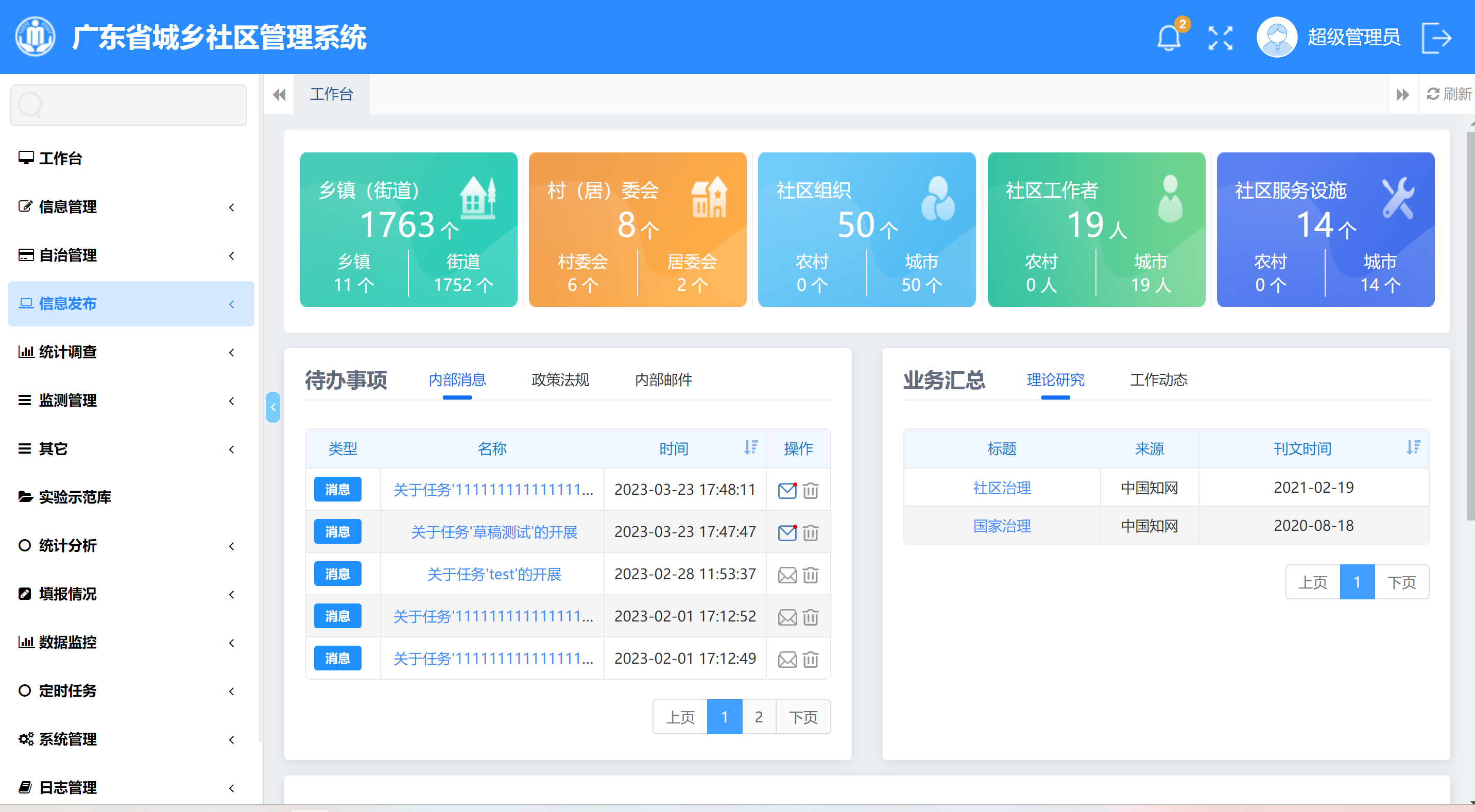The height and width of the screenshot is (812, 1475).
Task: Collapse the sidebar with blue handle
Action: coord(273,407)
